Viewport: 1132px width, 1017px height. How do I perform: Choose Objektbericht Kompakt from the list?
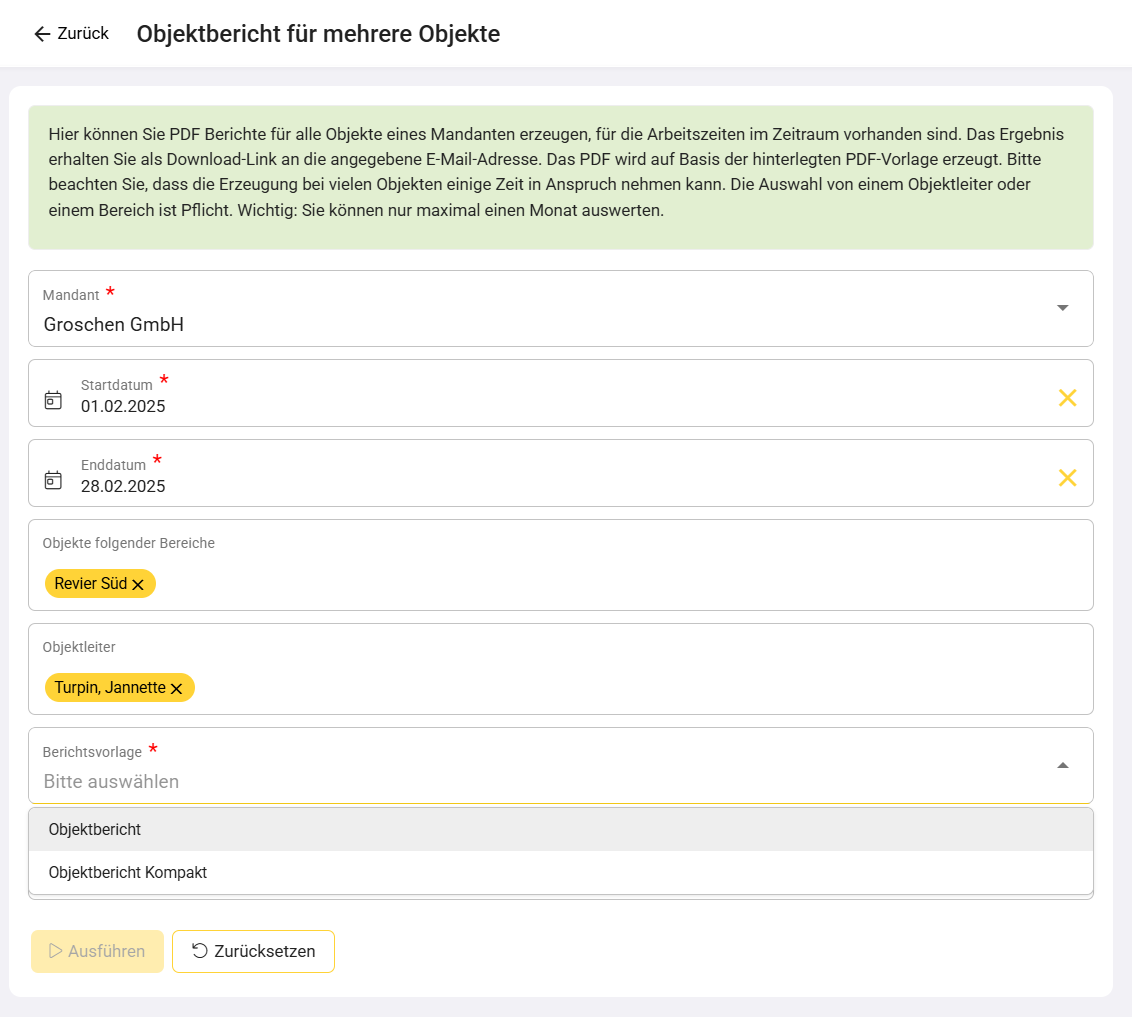point(128,873)
